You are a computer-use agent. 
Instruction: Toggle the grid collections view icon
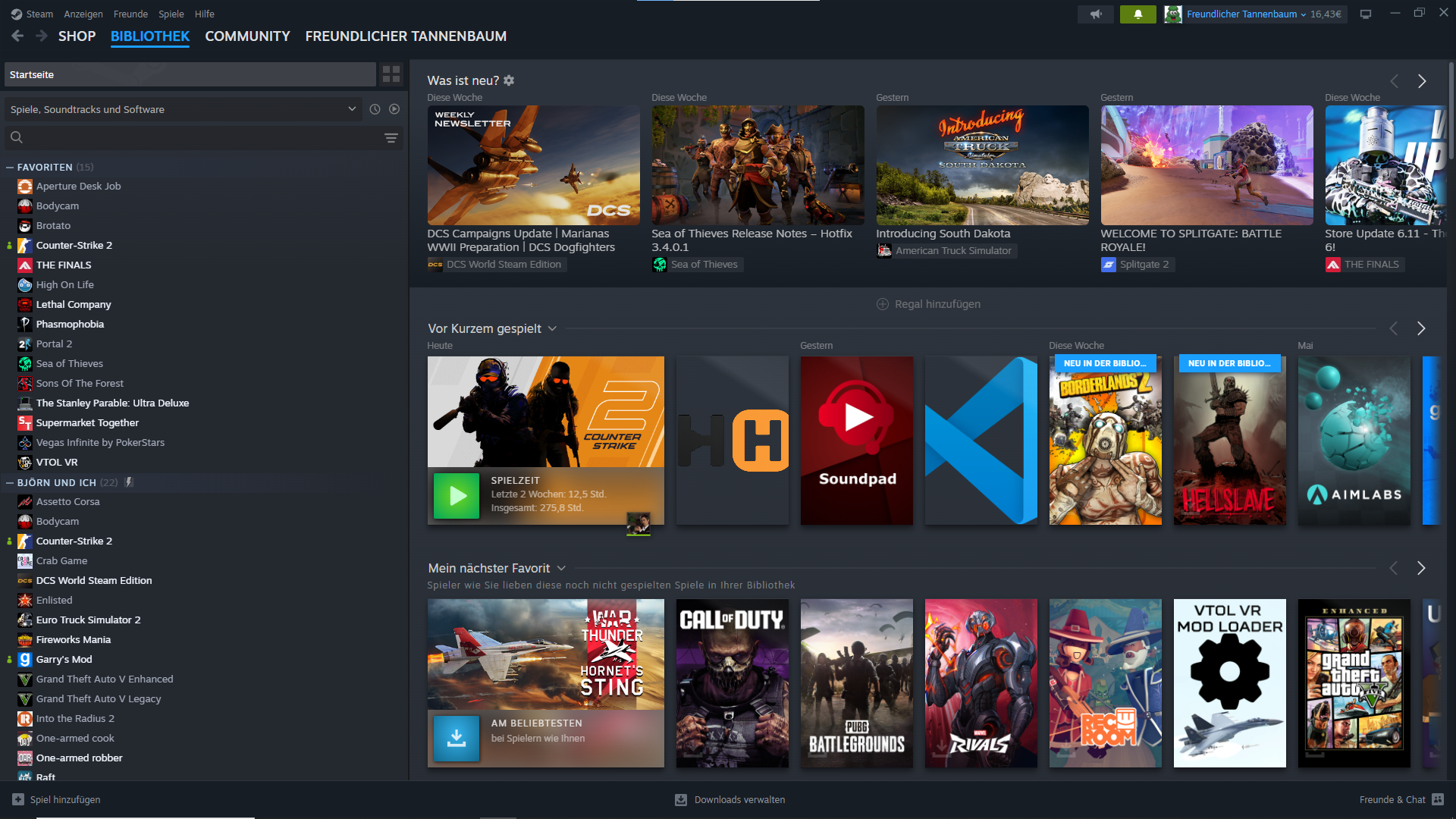click(x=391, y=74)
